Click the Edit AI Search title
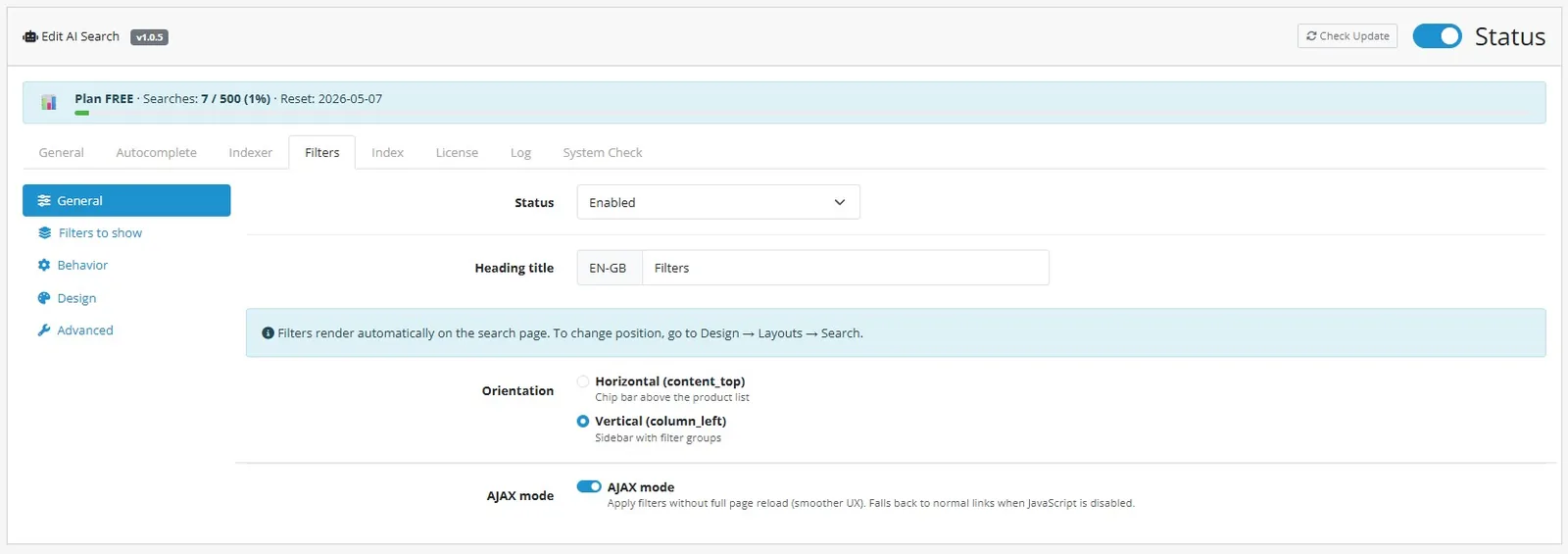1568x554 pixels. tap(80, 36)
